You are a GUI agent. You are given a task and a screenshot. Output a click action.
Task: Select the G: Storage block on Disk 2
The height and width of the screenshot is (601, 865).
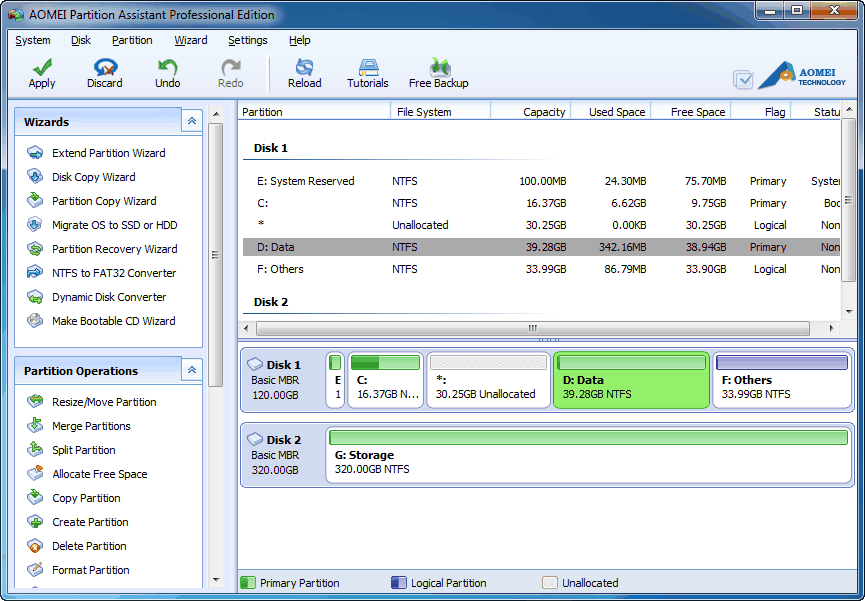pos(589,455)
